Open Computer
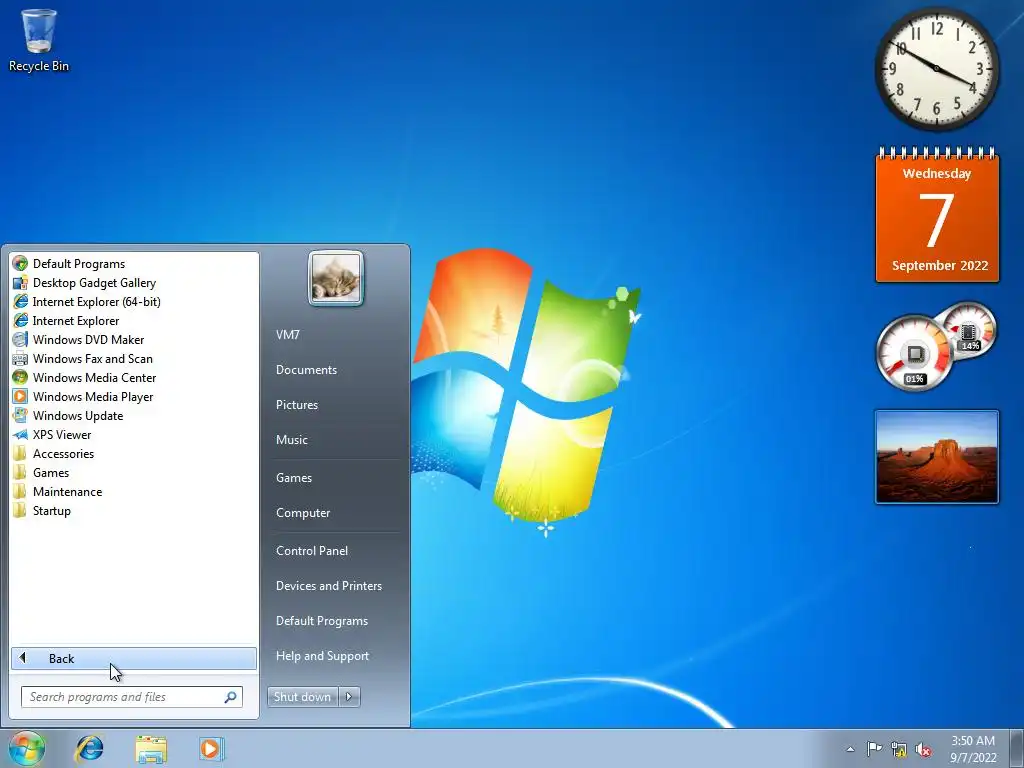Viewport: 1024px width, 768px height. [303, 513]
